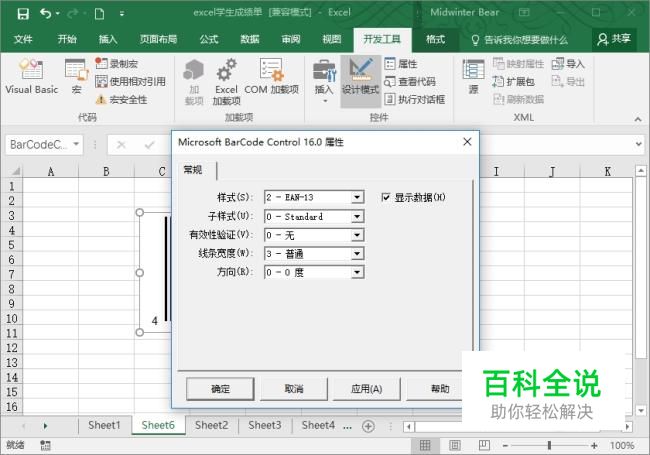The height and width of the screenshot is (455, 650).
Task: Open 插入 controls dropdown in ribbon
Action: pos(324,82)
